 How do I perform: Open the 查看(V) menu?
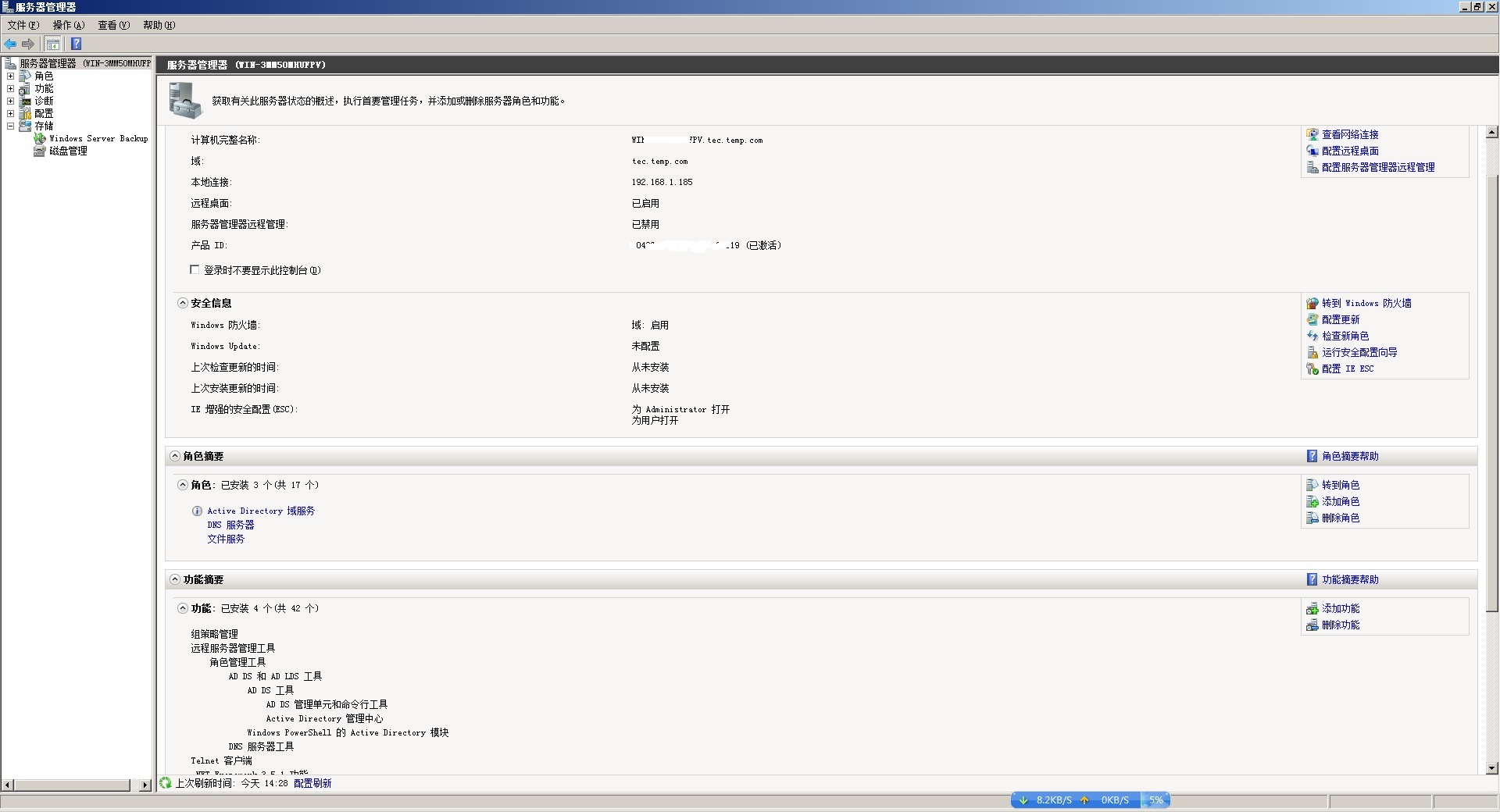114,25
